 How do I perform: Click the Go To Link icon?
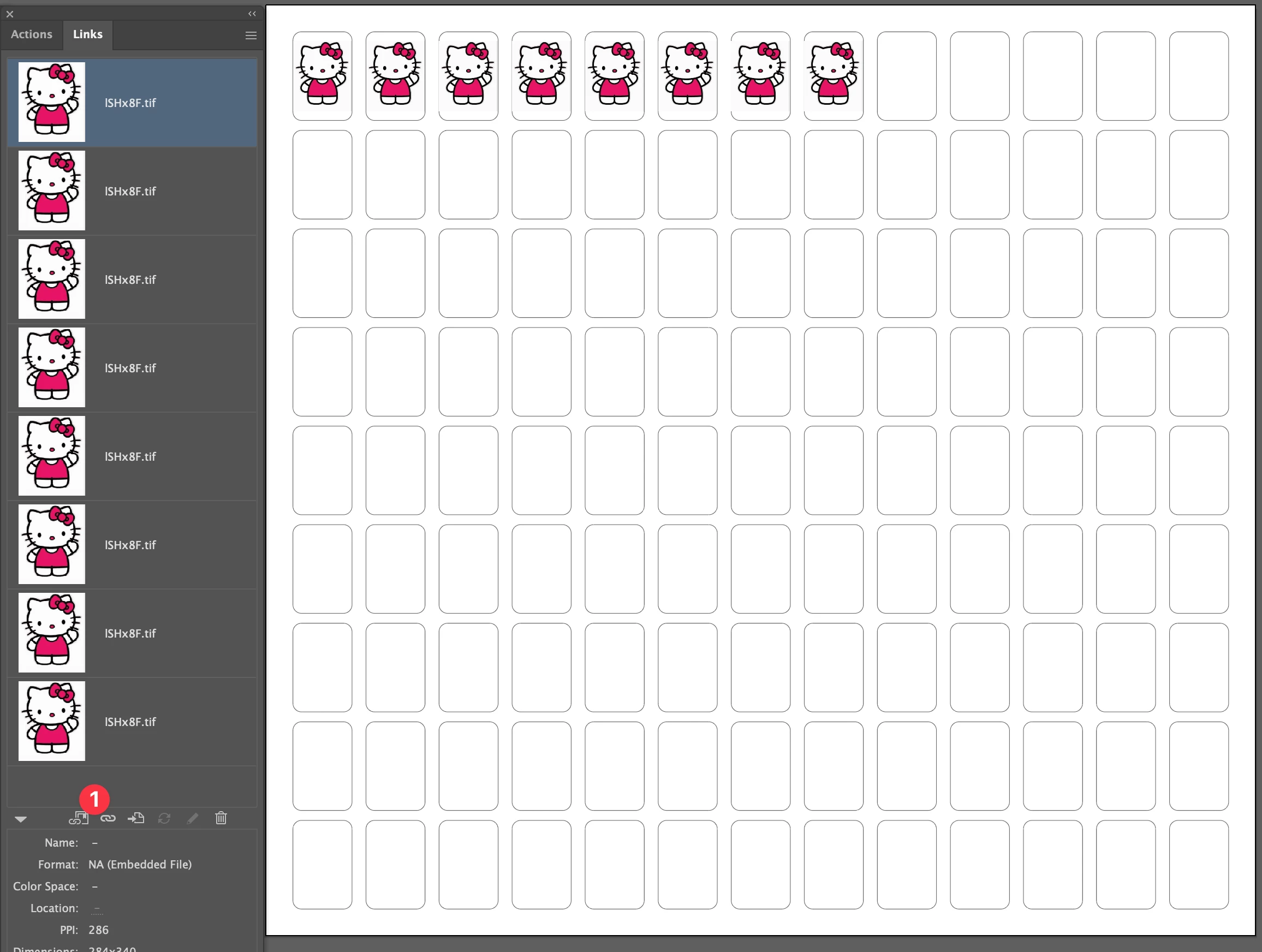[136, 818]
